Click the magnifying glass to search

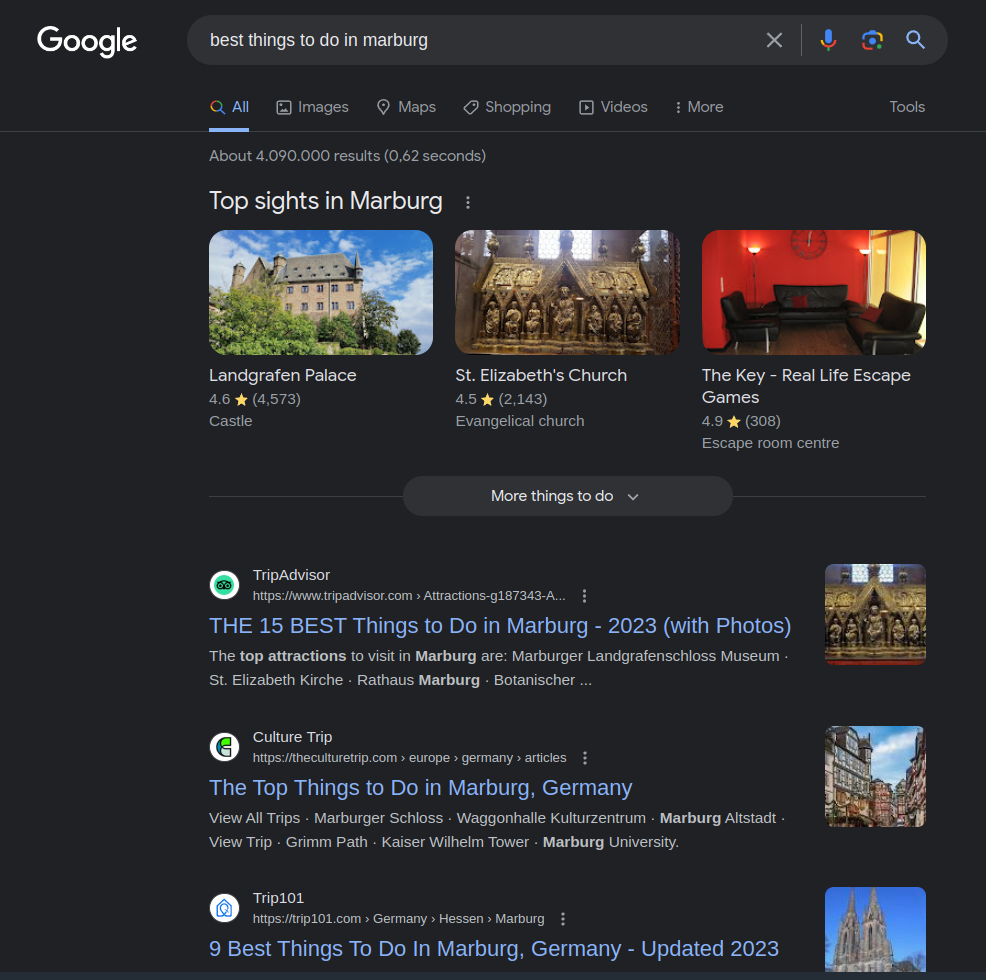click(915, 40)
